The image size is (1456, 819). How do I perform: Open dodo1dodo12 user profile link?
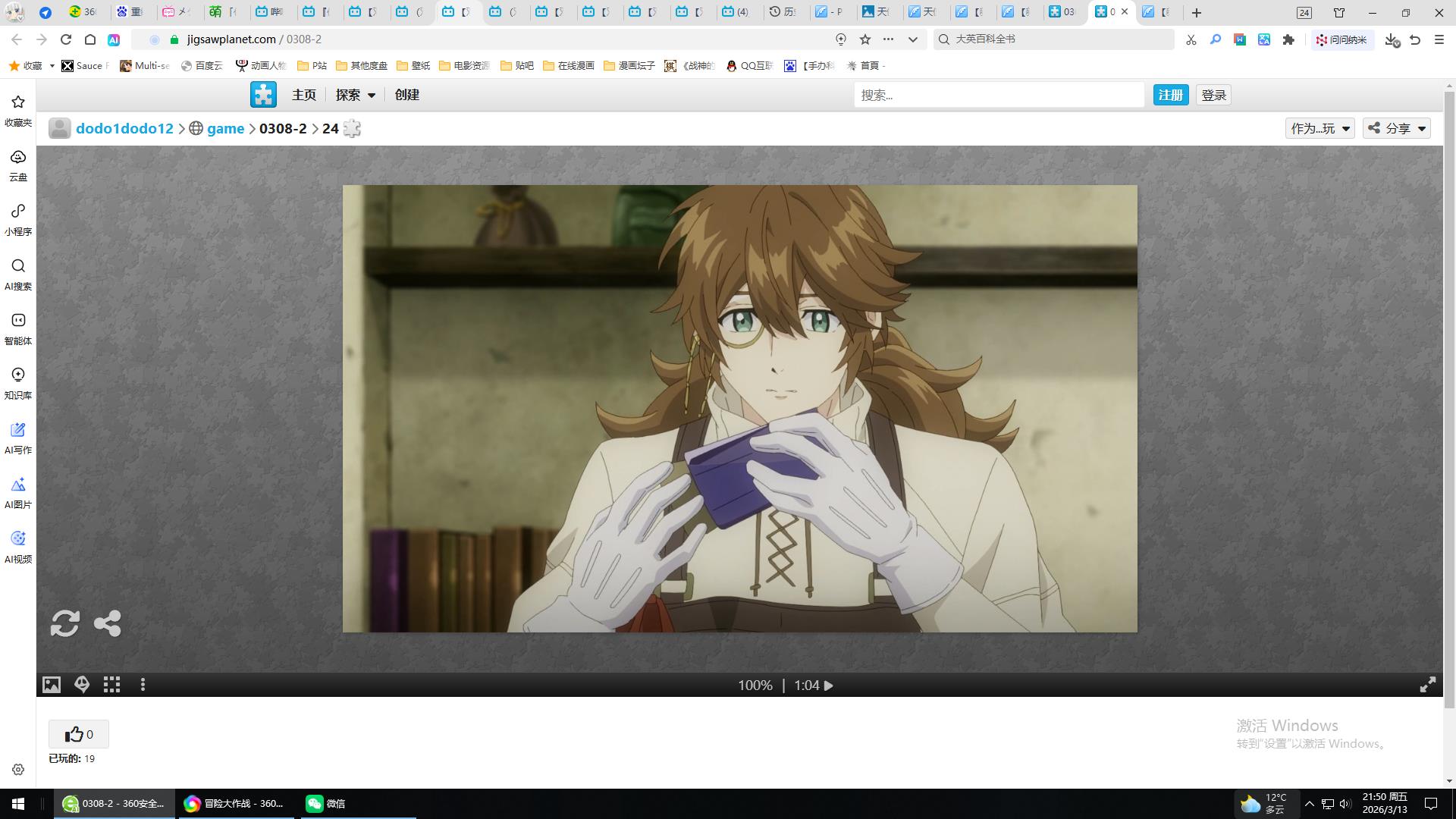click(124, 128)
